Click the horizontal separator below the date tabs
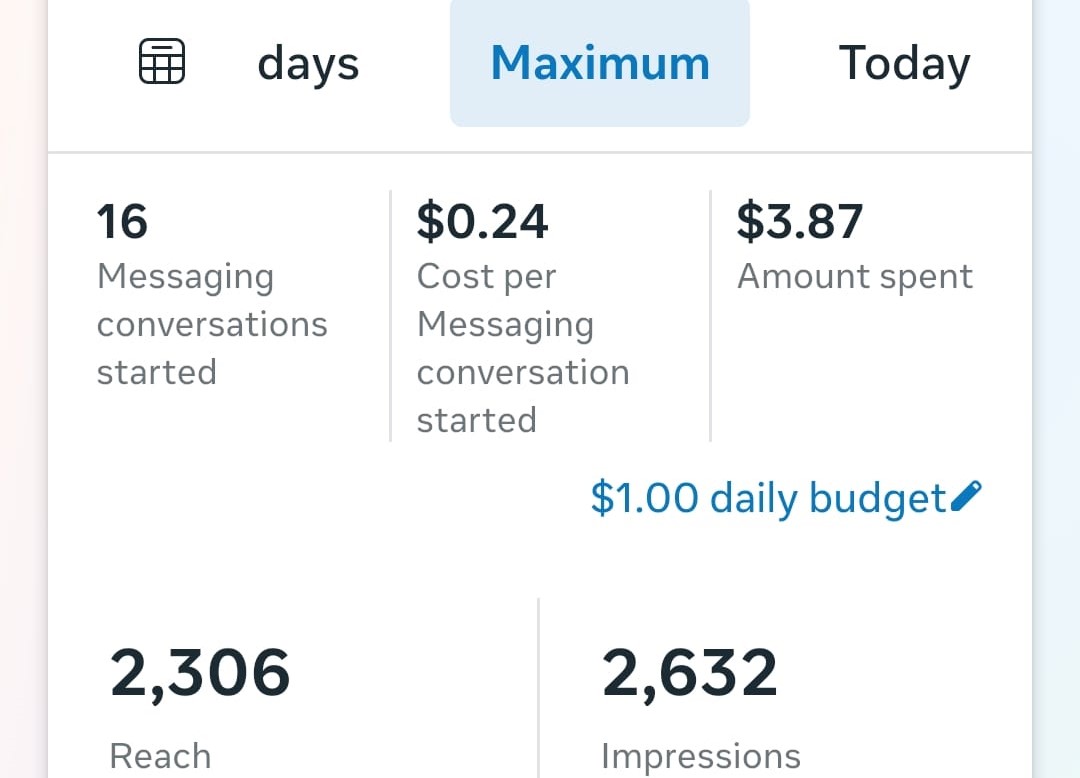1080x778 pixels. click(x=540, y=153)
